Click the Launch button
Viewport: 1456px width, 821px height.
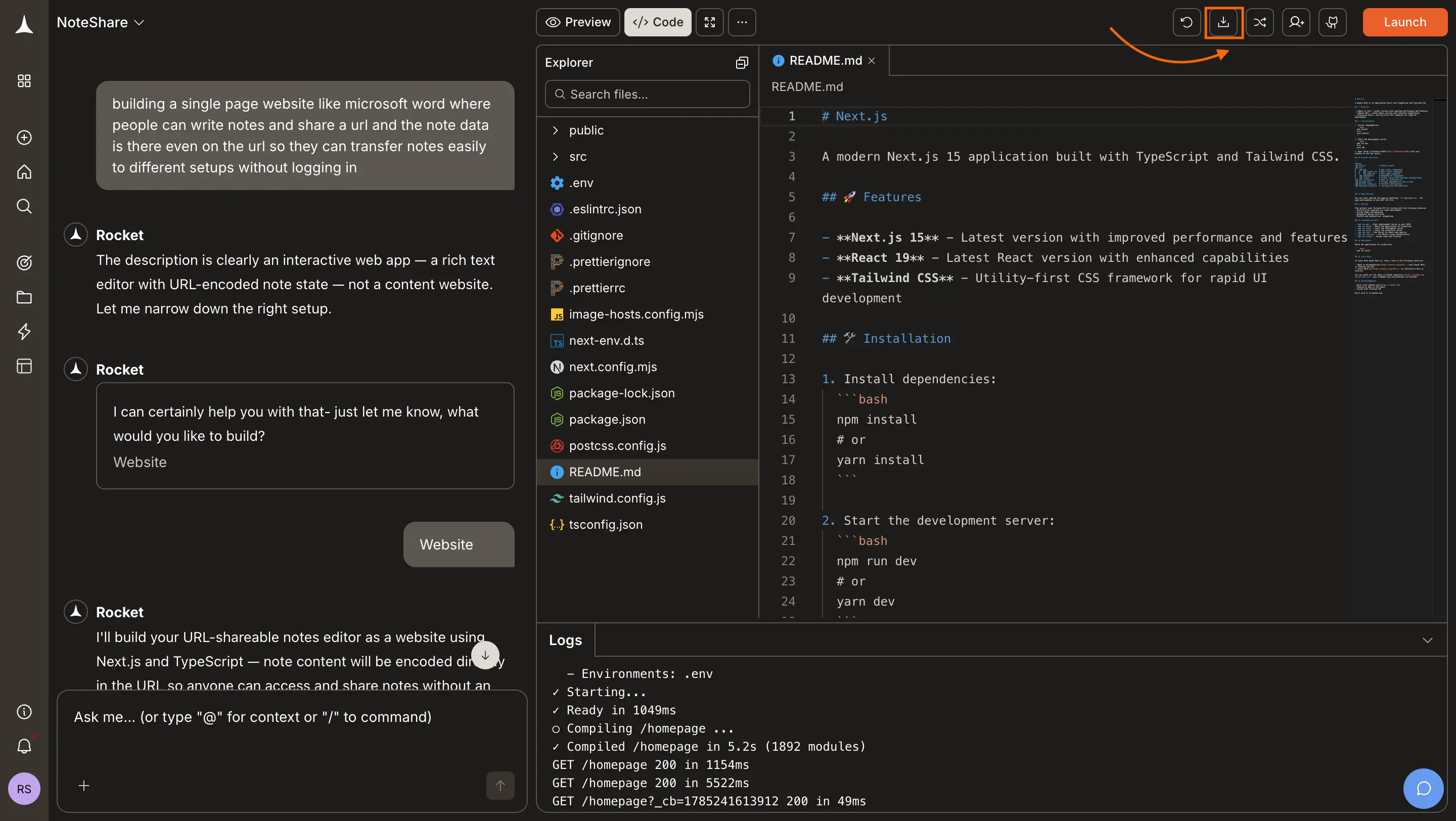pos(1404,22)
